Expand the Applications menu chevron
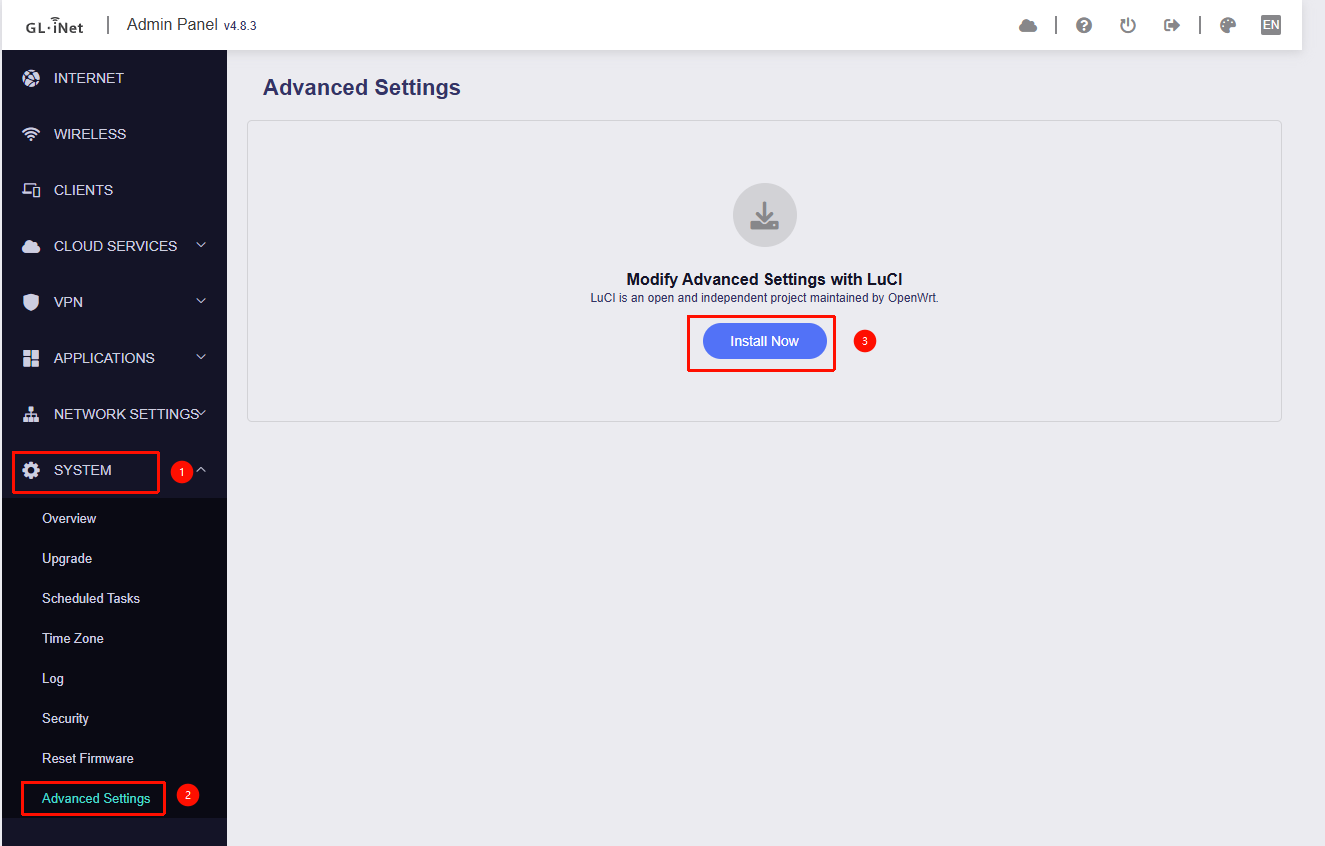The image size is (1325, 846). 201,357
